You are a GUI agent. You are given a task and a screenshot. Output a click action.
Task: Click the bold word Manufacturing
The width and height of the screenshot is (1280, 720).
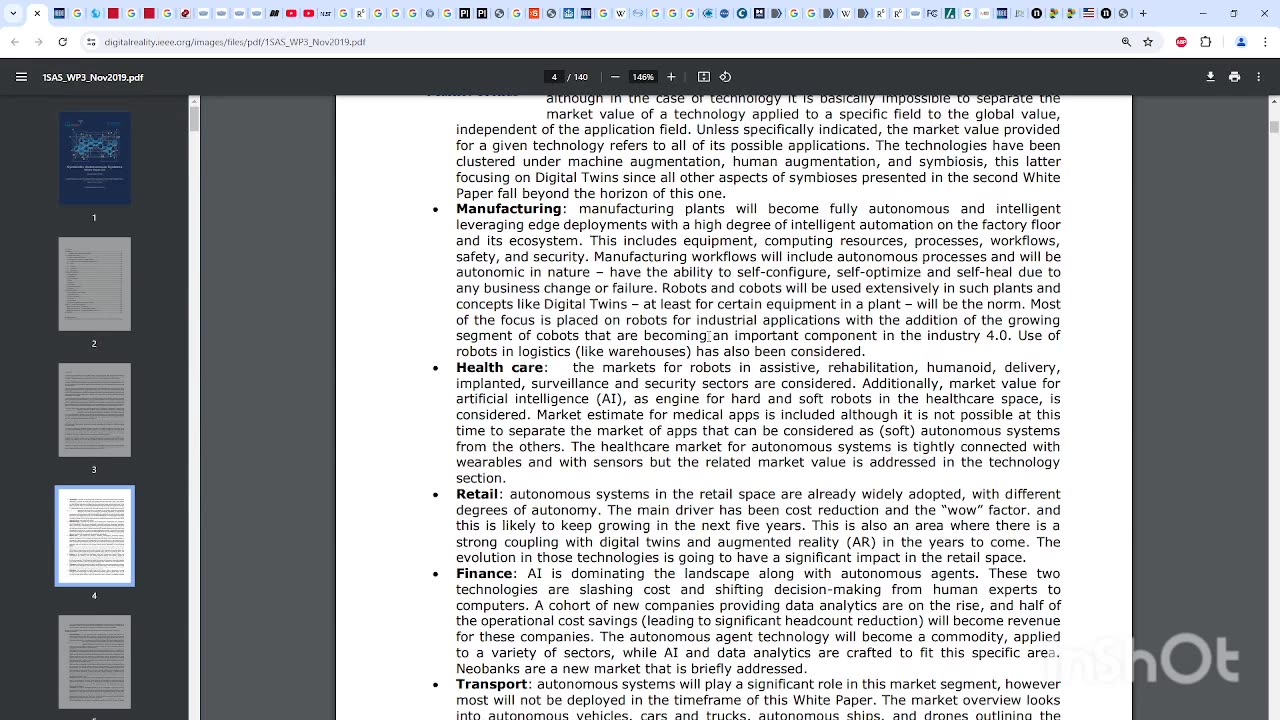point(509,209)
